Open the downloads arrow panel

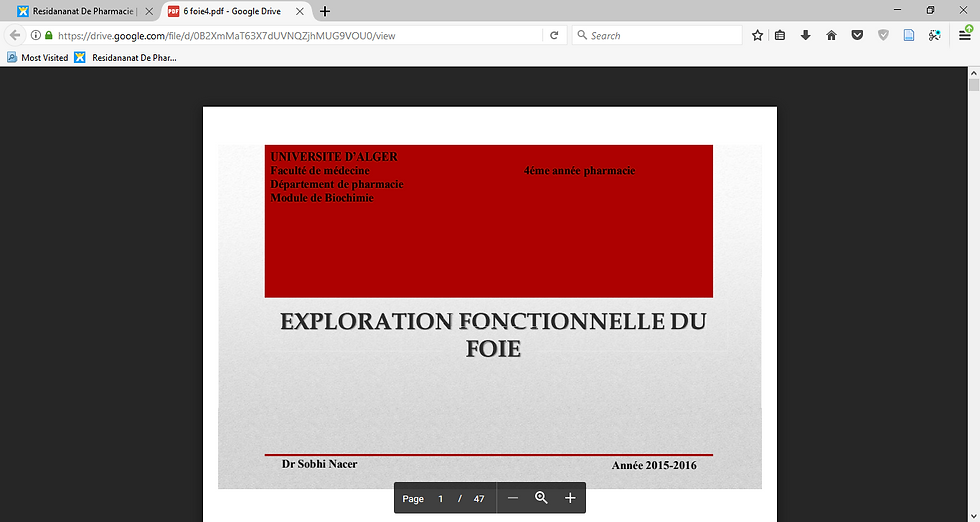point(806,36)
